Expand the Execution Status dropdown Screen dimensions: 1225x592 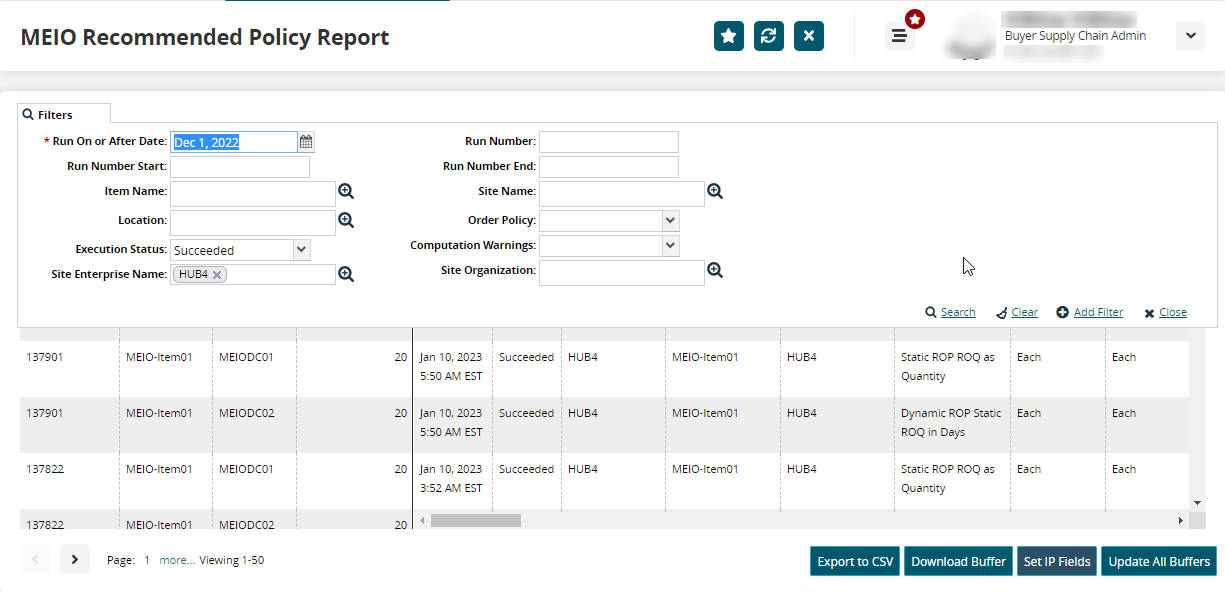pos(301,250)
